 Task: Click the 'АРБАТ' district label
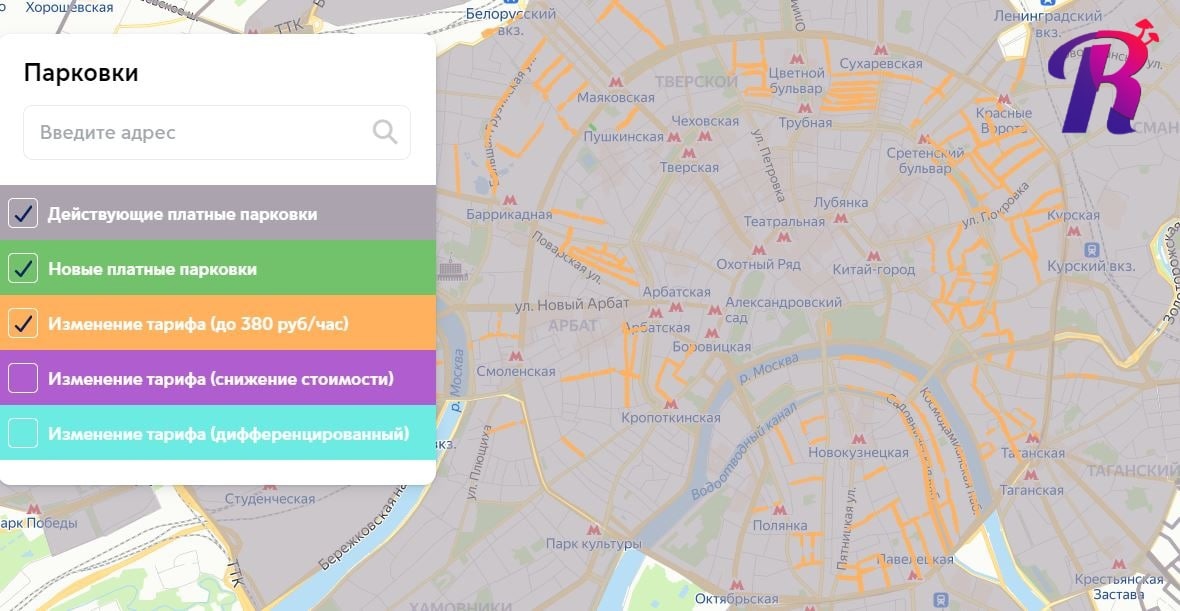[x=573, y=325]
